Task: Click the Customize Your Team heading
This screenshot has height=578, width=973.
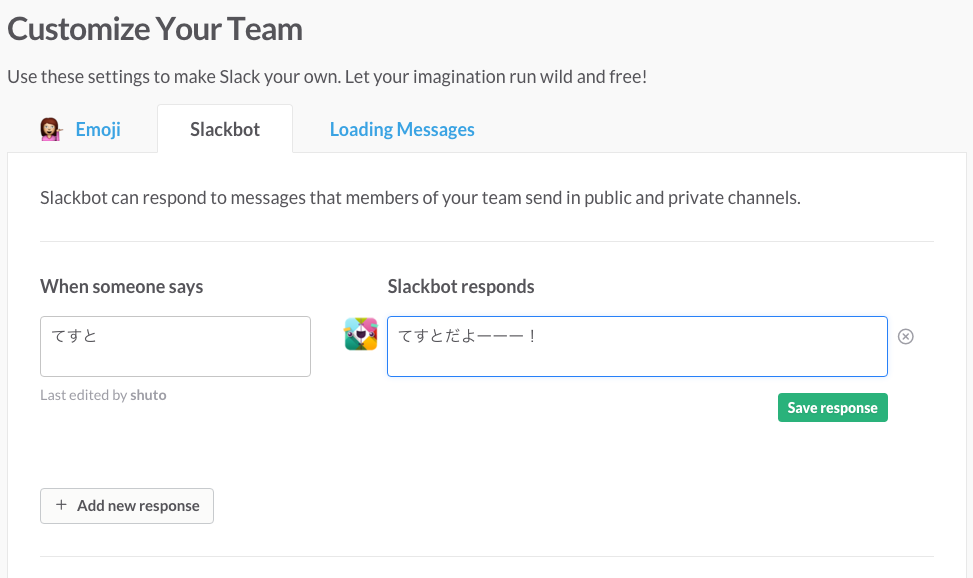Action: point(154,29)
